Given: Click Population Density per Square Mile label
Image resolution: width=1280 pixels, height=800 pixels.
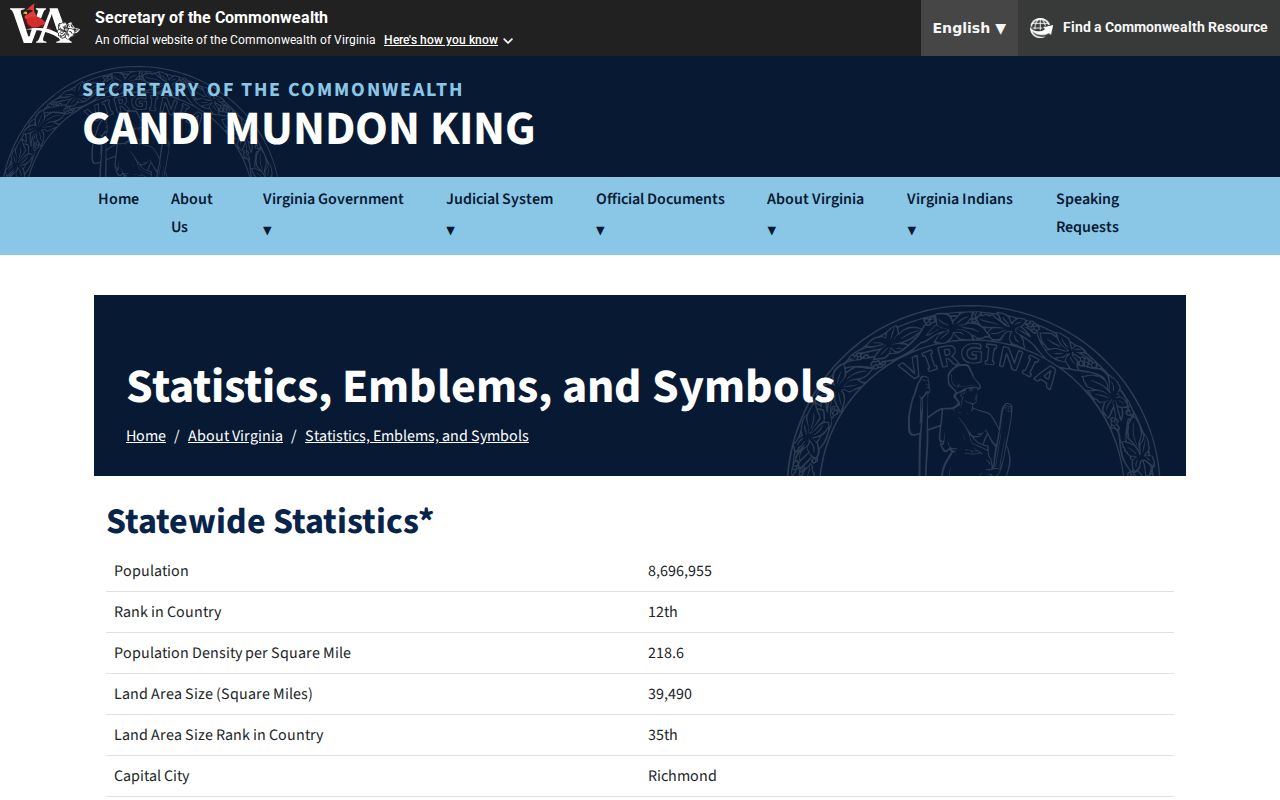Looking at the screenshot, I should point(232,653).
